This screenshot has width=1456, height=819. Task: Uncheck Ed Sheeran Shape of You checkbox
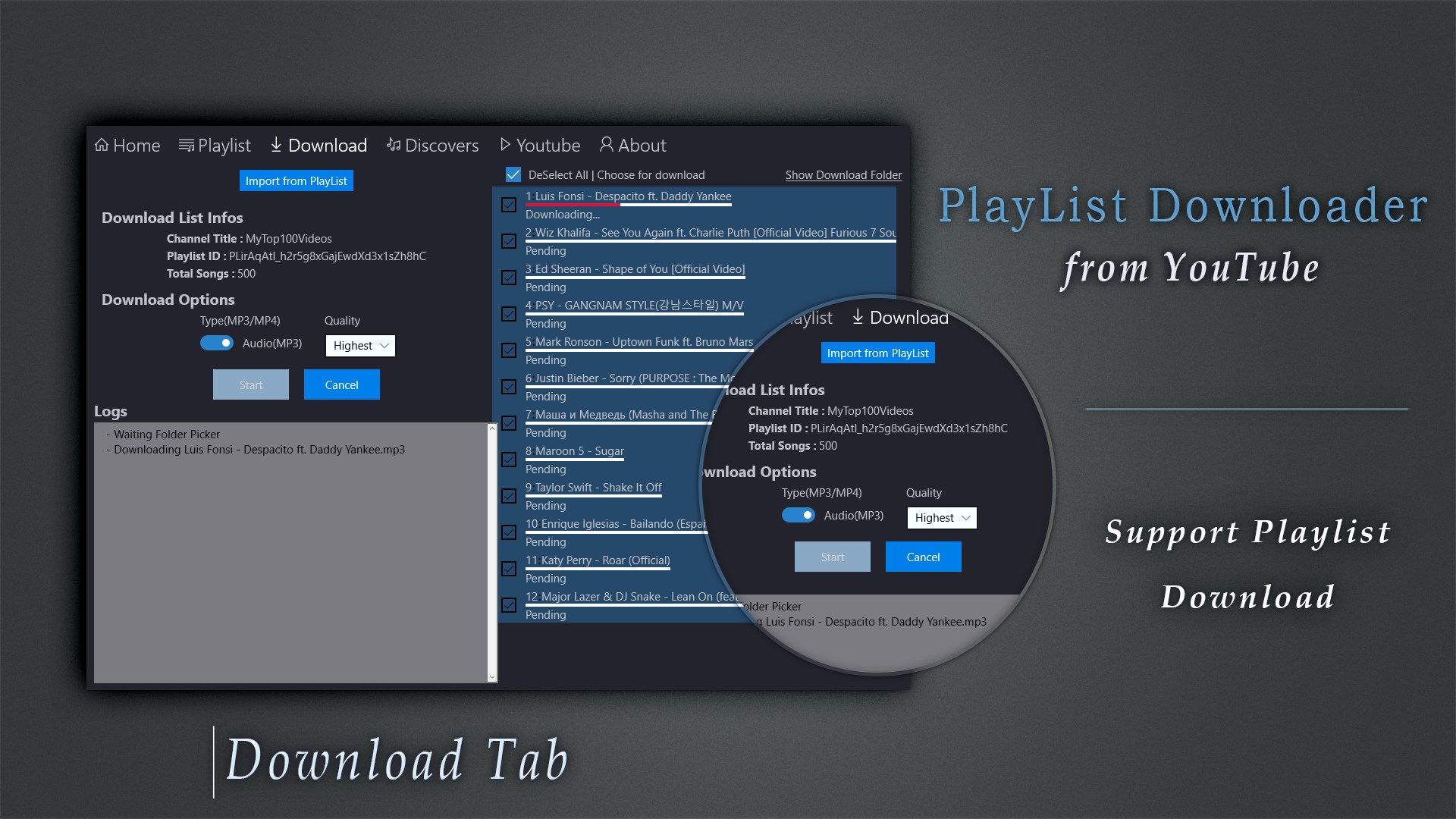click(x=509, y=278)
